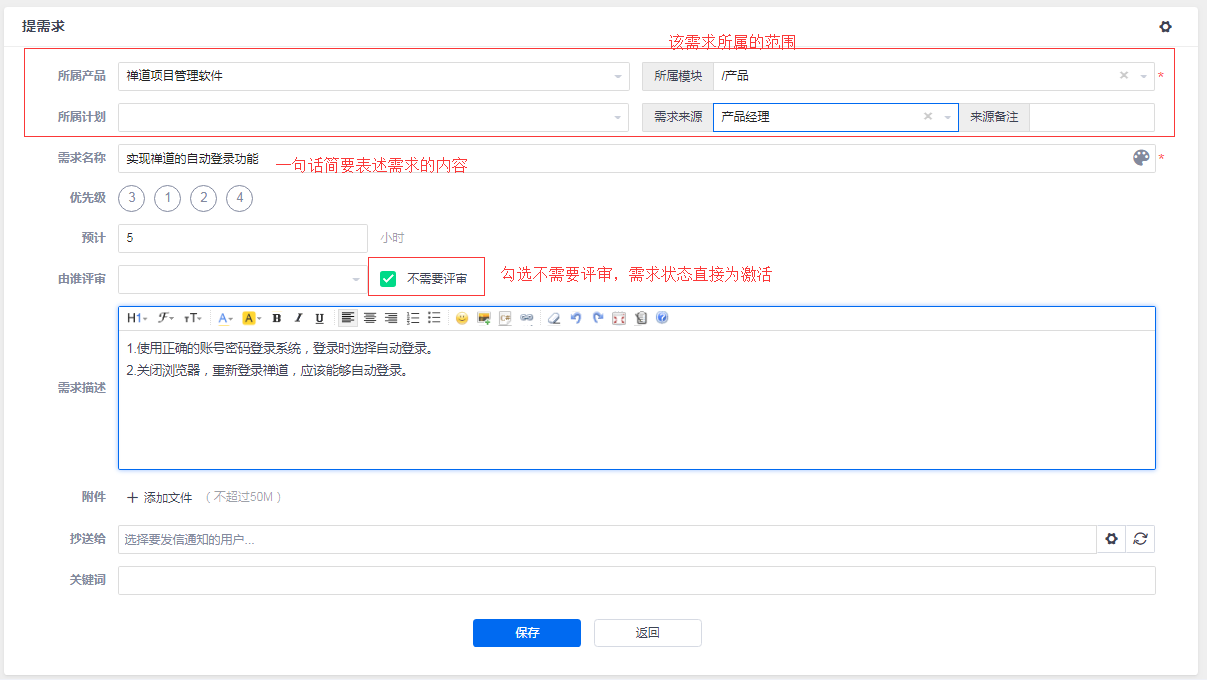Screen dimensions: 1207x684
Task: Open the page settings gear icon
Action: [x=1165, y=27]
